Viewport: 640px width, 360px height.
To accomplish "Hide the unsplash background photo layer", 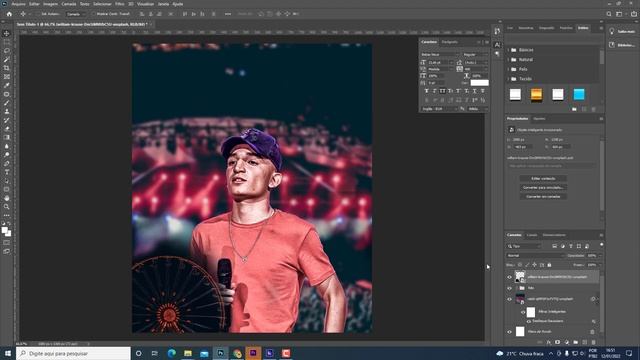I will (x=509, y=299).
